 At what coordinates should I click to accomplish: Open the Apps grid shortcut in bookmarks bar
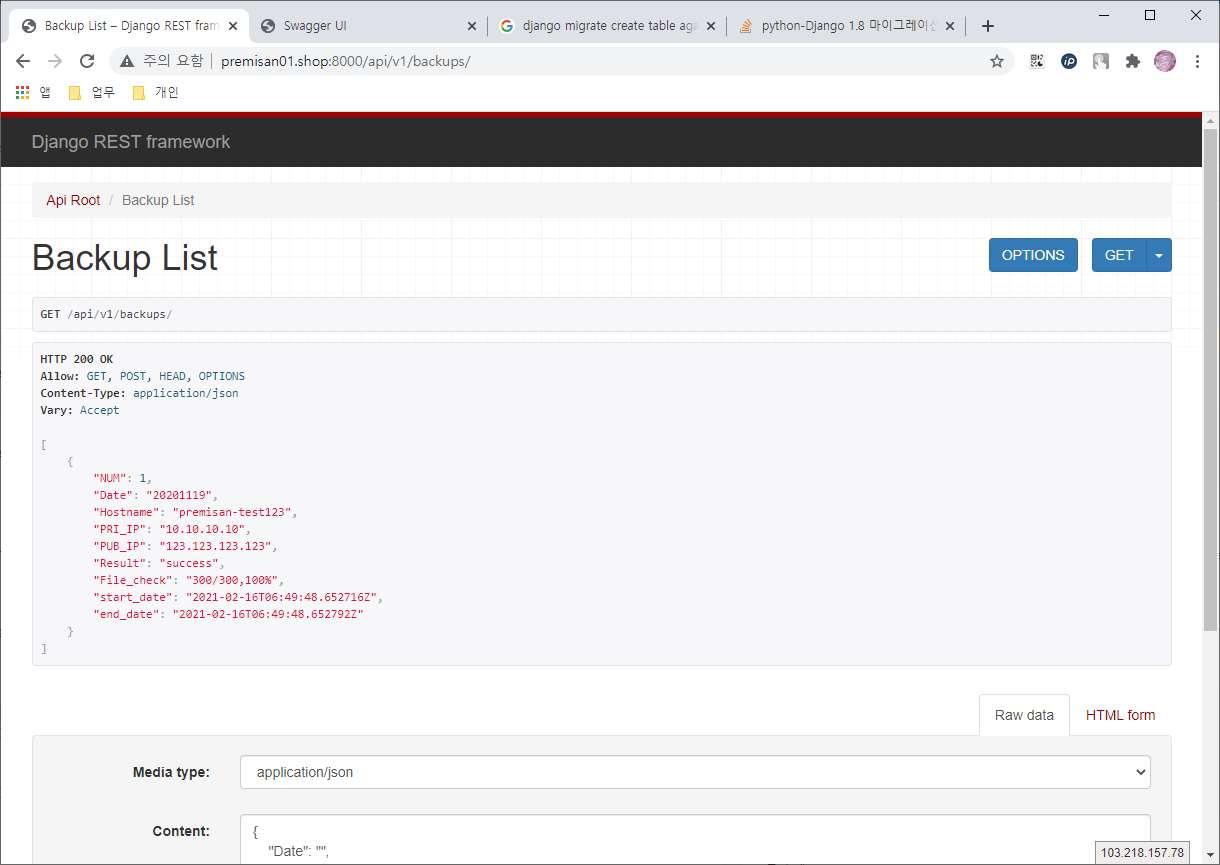[x=33, y=92]
